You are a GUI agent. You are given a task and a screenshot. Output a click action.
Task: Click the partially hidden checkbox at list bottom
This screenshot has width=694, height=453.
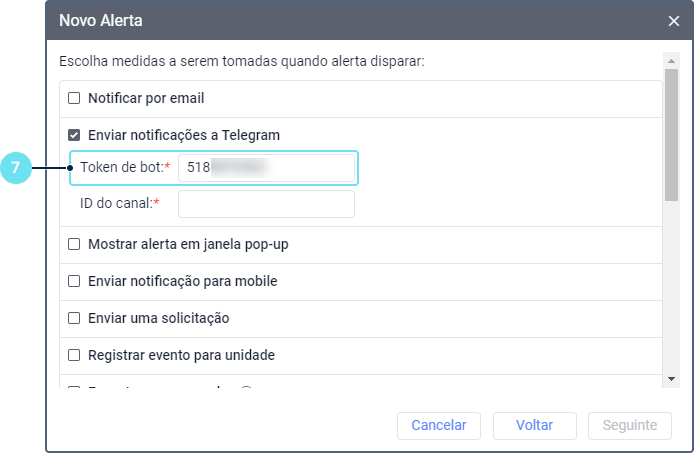click(x=74, y=387)
